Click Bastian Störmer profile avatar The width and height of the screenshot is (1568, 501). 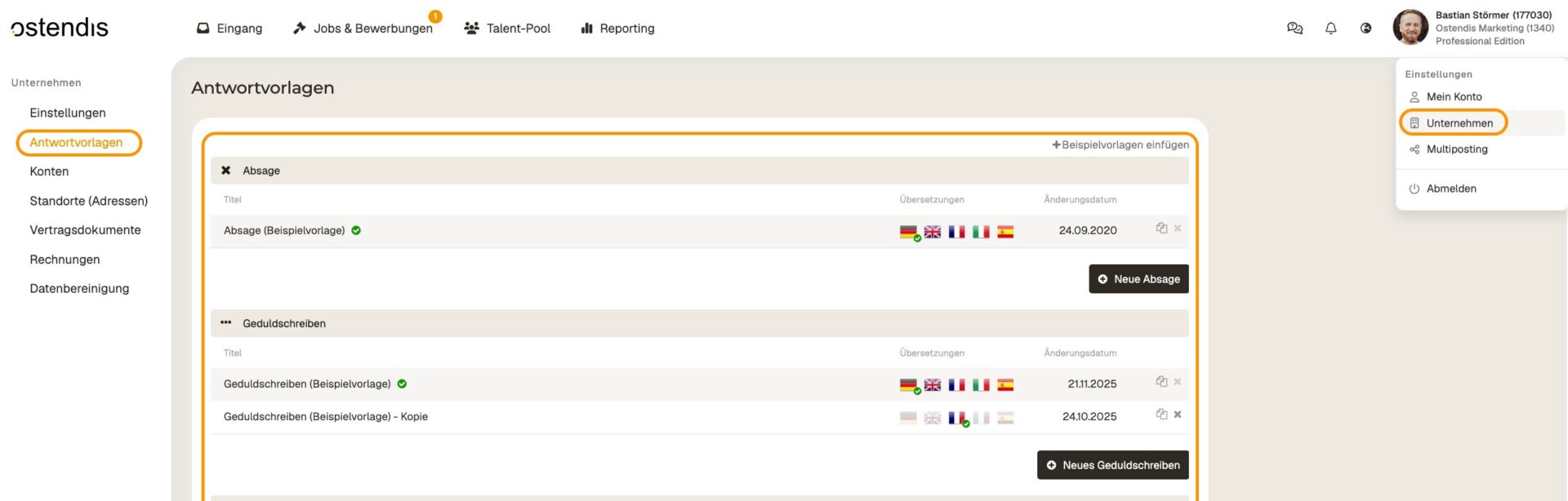(x=1410, y=28)
